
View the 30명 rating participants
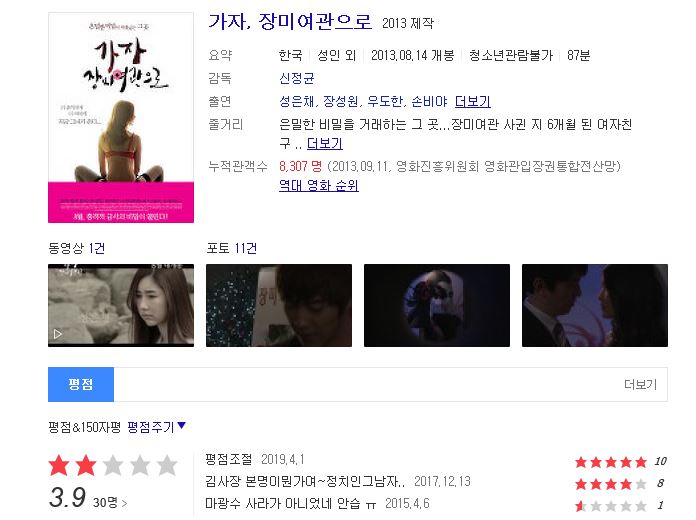tap(110, 502)
